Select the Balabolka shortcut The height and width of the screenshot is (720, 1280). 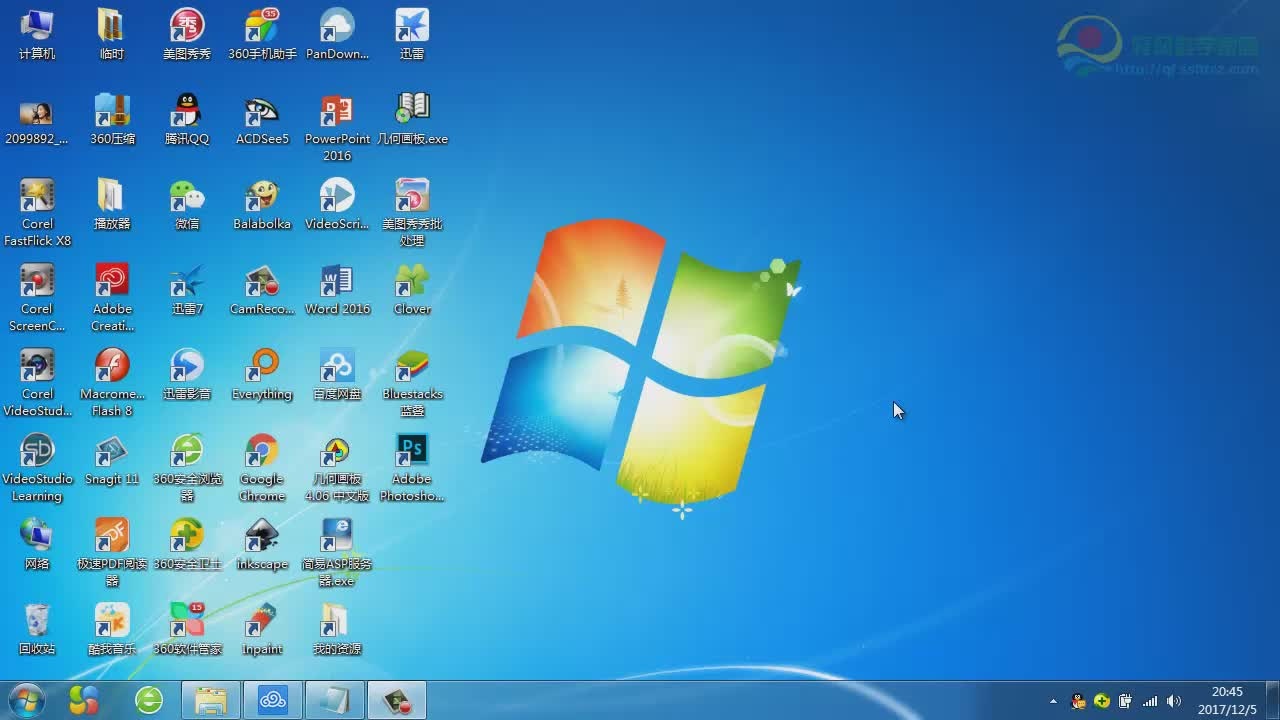pyautogui.click(x=262, y=205)
